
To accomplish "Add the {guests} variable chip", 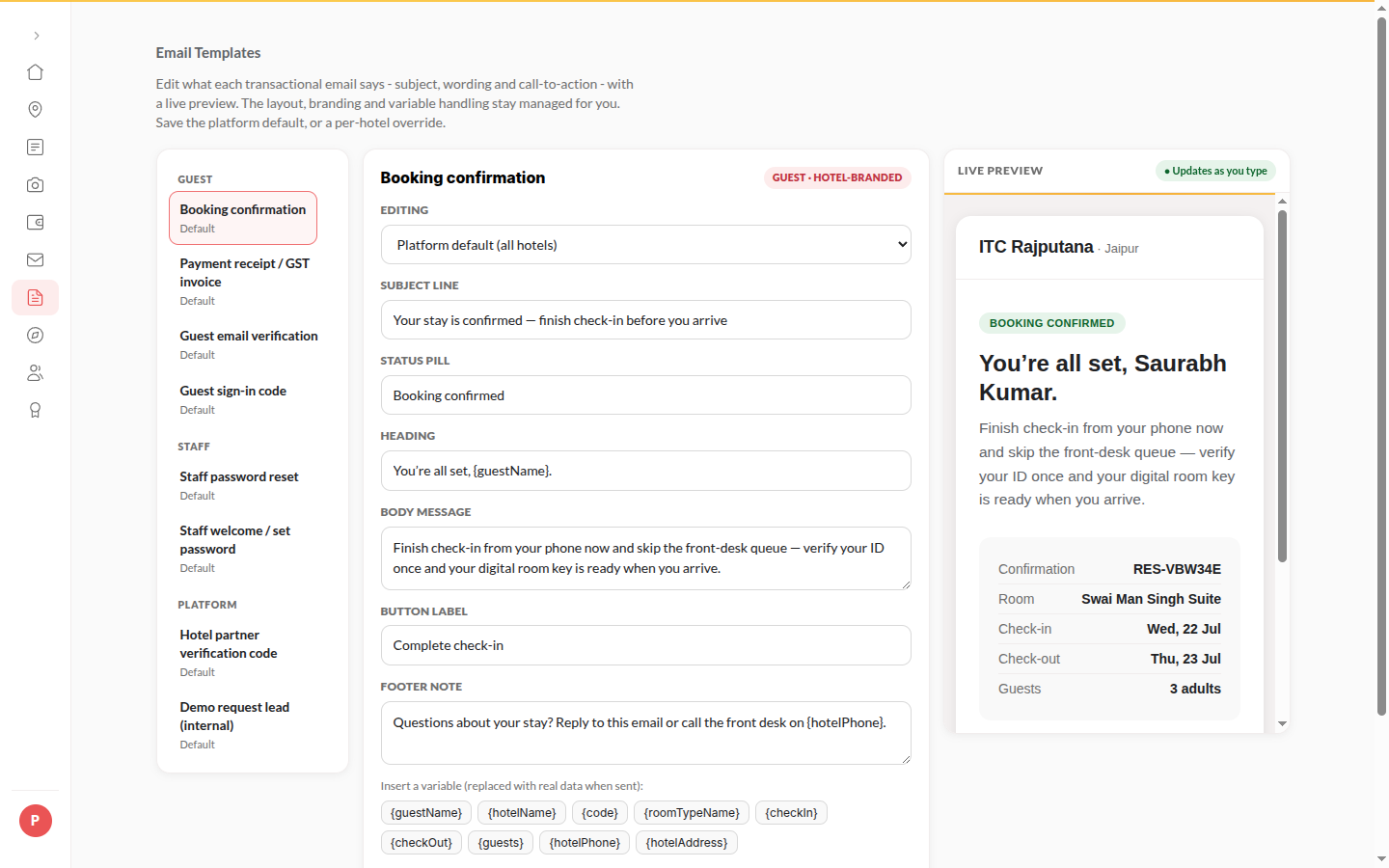I will (501, 843).
